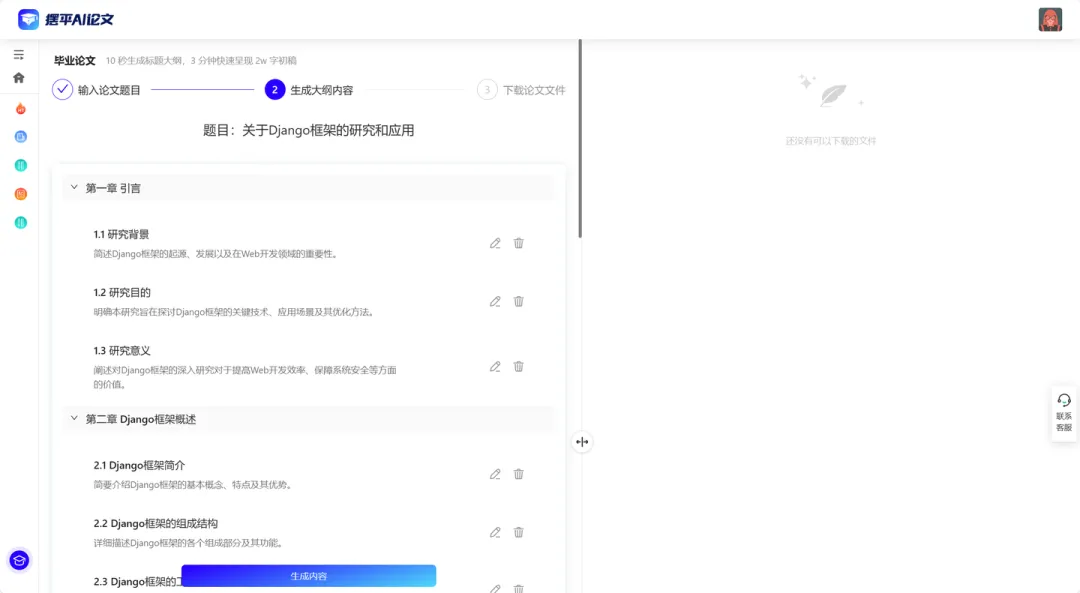Remove section 2.2 using its trash icon
This screenshot has width=1080, height=593.
point(518,532)
